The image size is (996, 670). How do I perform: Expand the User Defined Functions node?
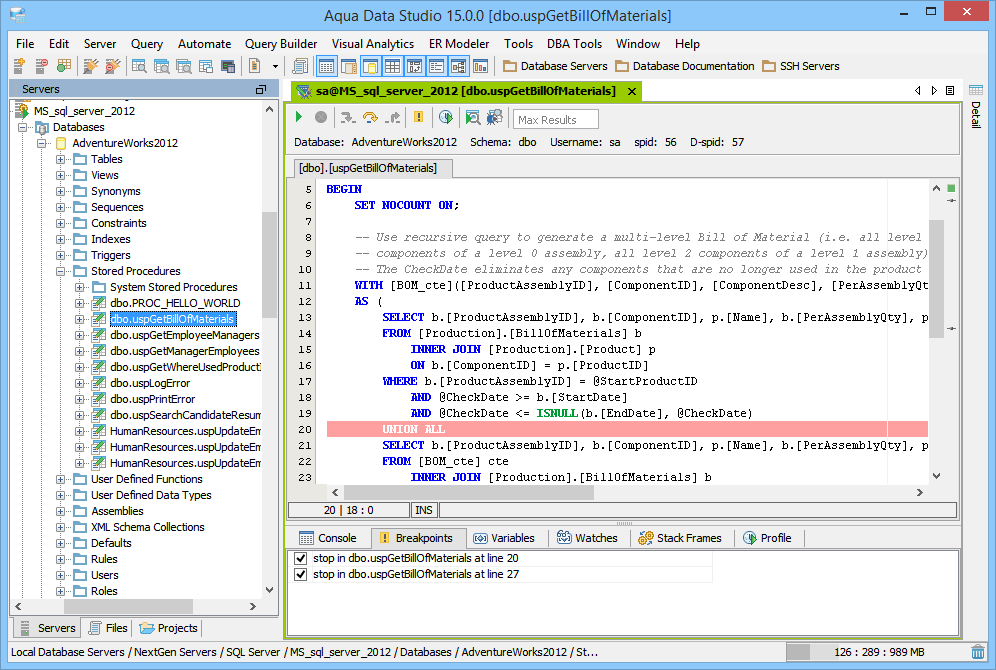coord(62,479)
